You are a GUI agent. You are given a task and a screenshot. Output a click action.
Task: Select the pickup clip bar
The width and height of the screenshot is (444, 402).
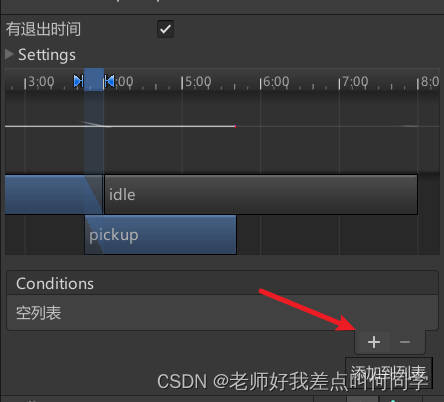(x=160, y=235)
